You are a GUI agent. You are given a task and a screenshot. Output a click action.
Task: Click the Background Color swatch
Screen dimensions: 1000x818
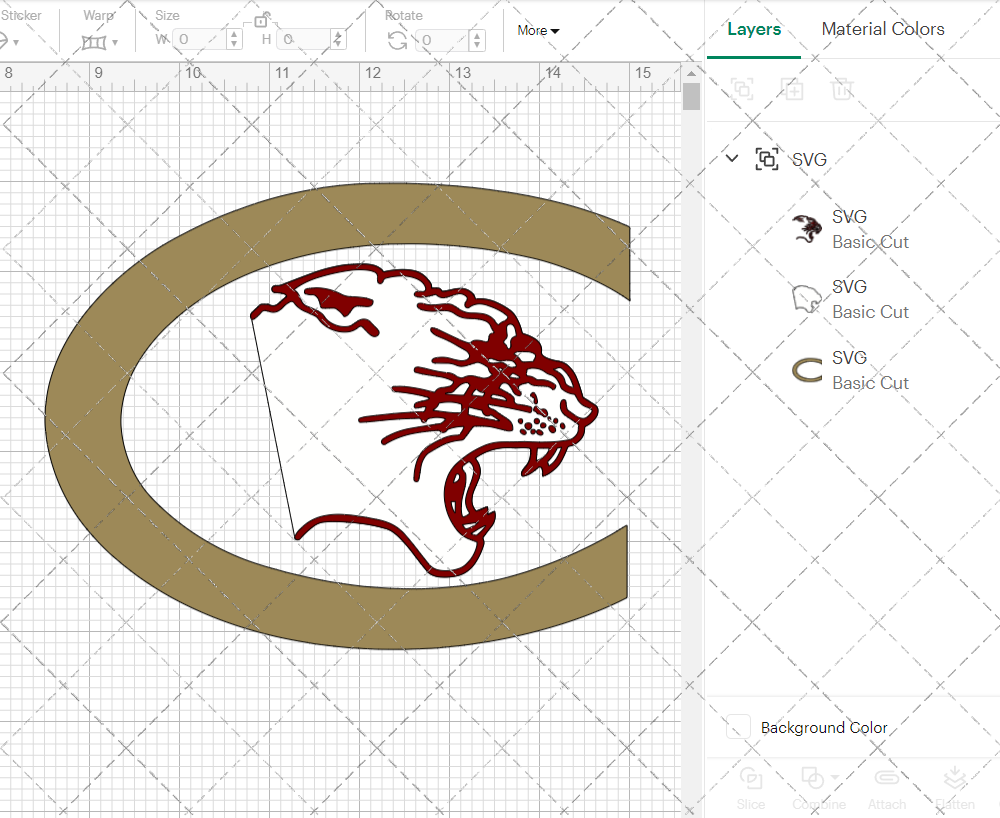click(x=738, y=727)
